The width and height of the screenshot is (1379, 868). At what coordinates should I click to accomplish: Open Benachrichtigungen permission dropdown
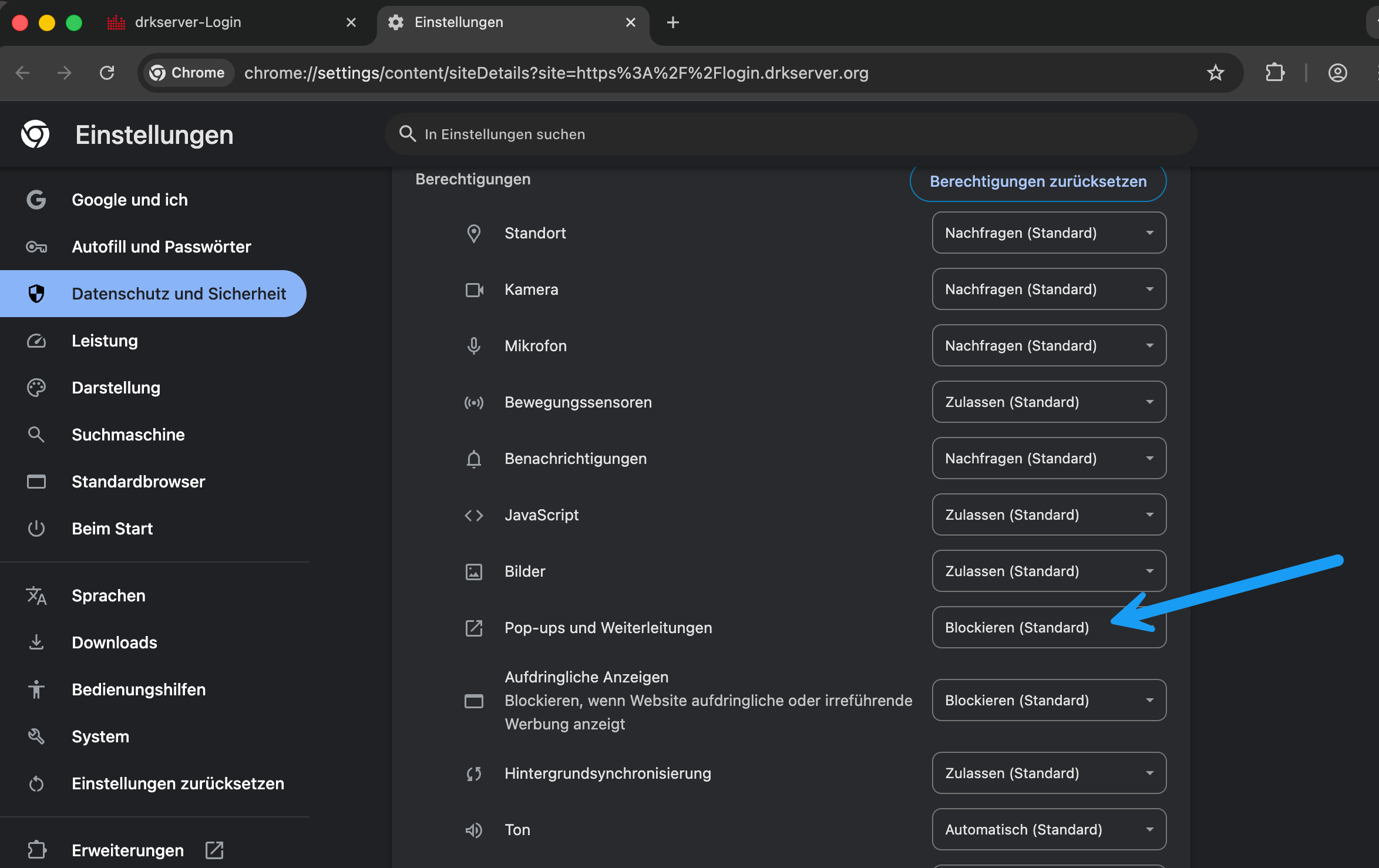(1048, 459)
